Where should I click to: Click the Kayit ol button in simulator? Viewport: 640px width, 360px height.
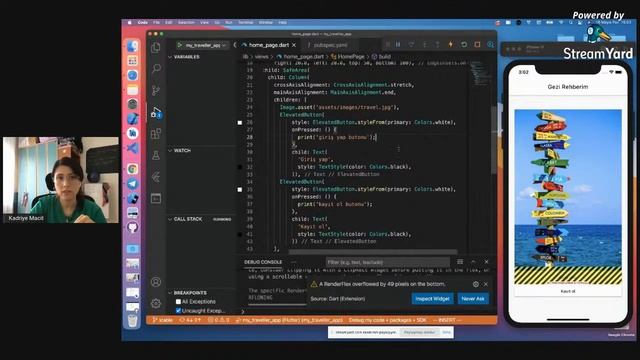(568, 291)
